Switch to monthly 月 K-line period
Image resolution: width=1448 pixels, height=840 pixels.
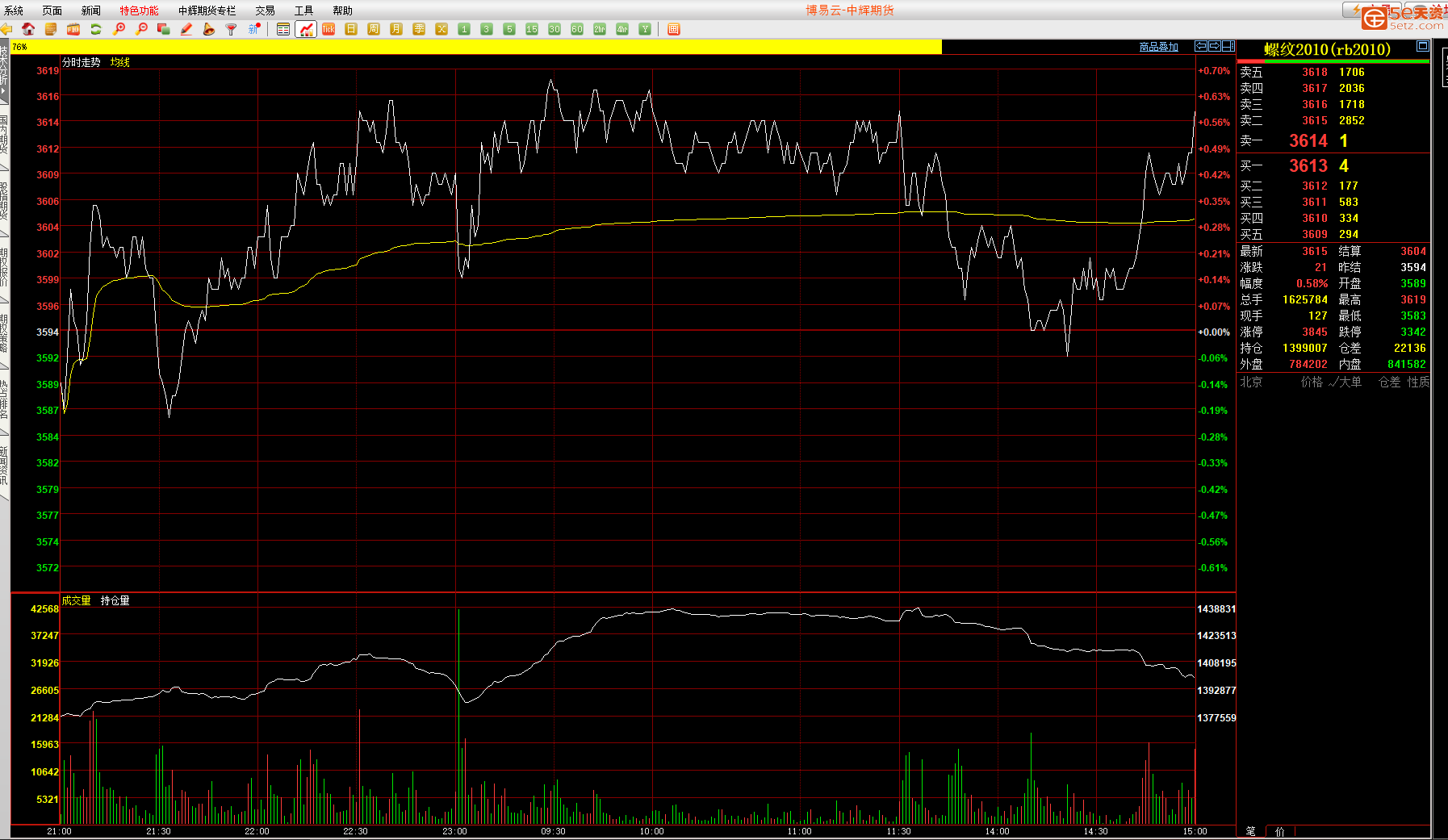coord(396,29)
